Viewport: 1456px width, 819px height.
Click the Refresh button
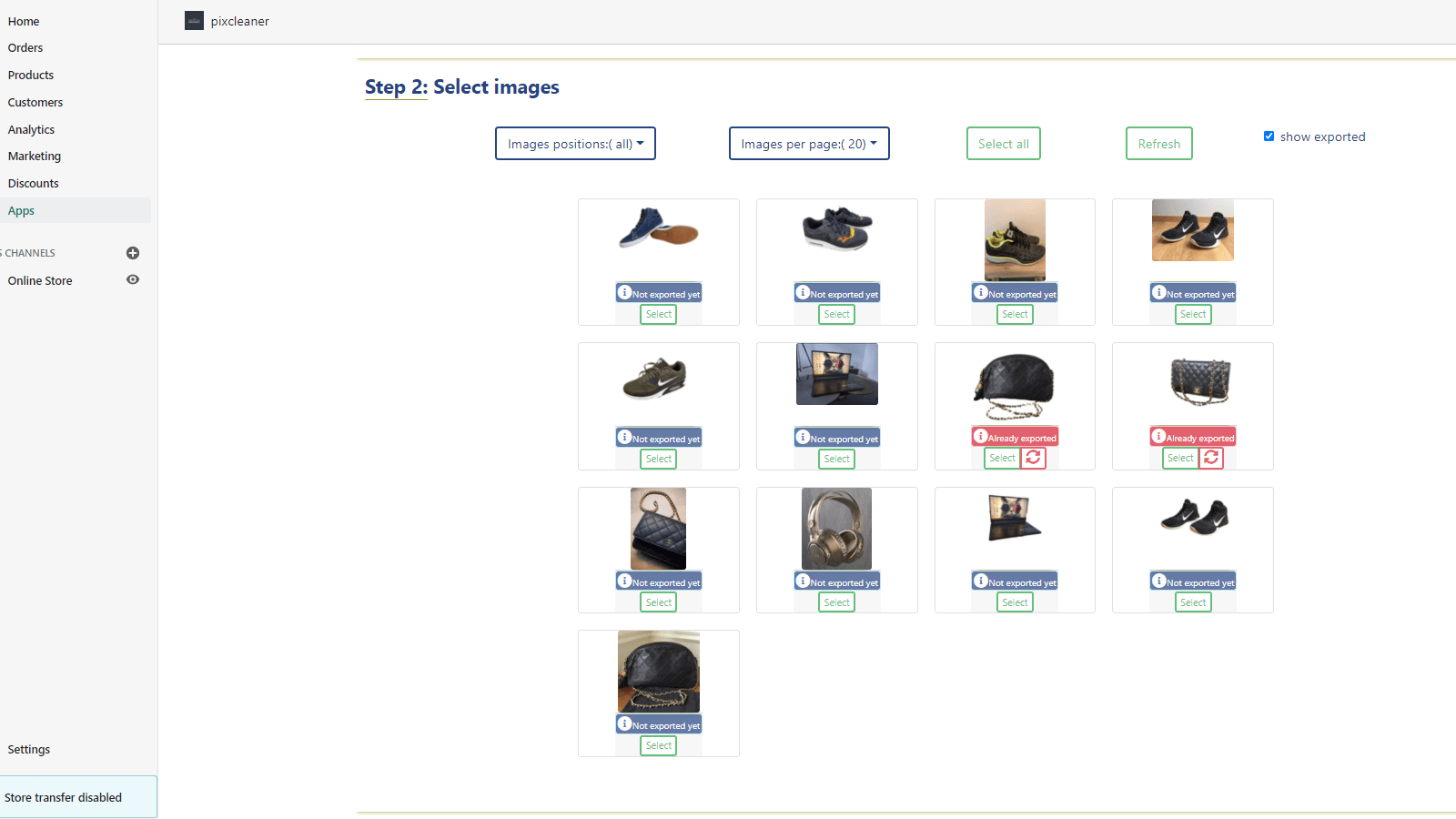tap(1159, 144)
